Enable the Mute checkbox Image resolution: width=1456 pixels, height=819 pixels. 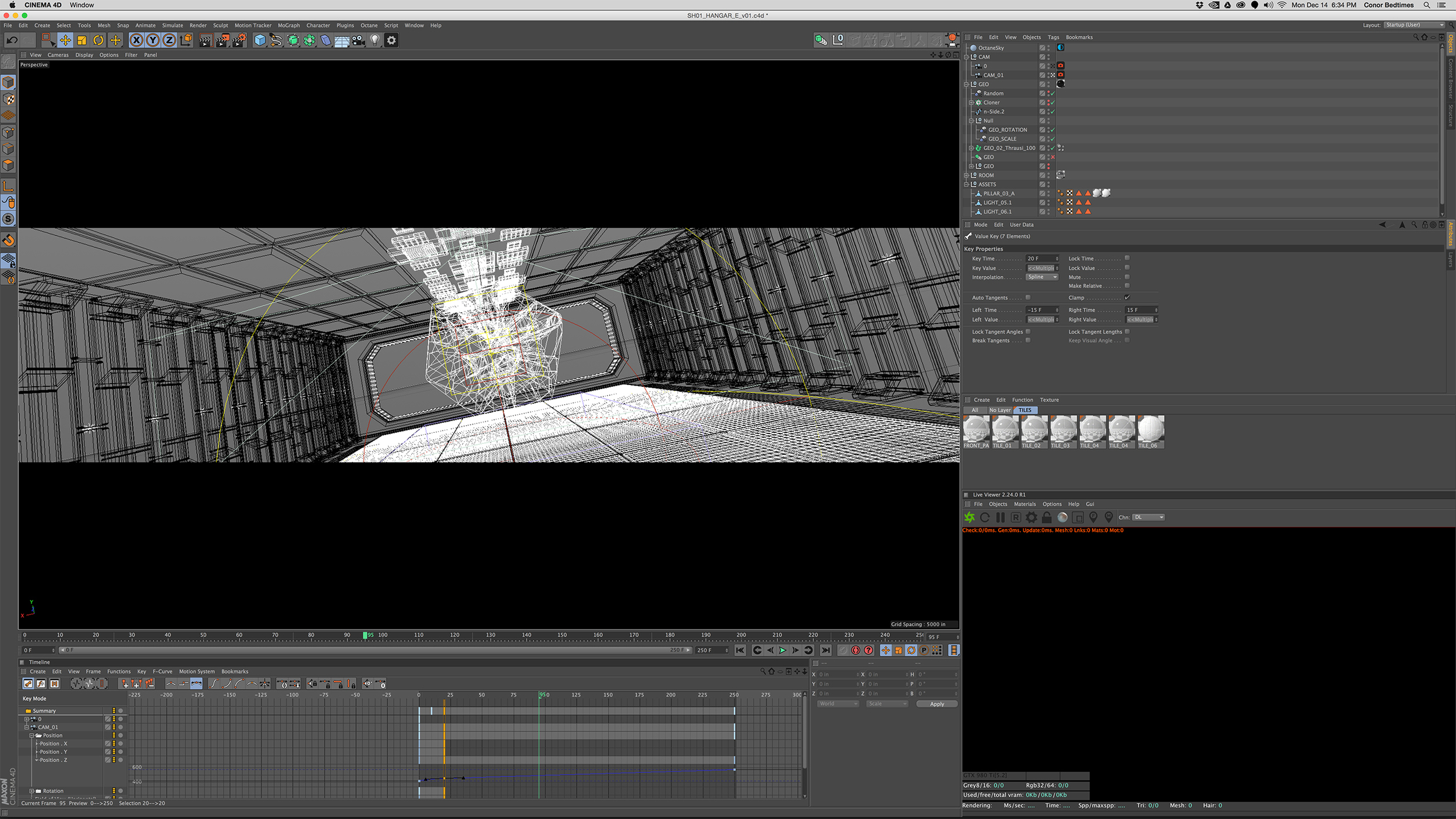pos(1127,277)
